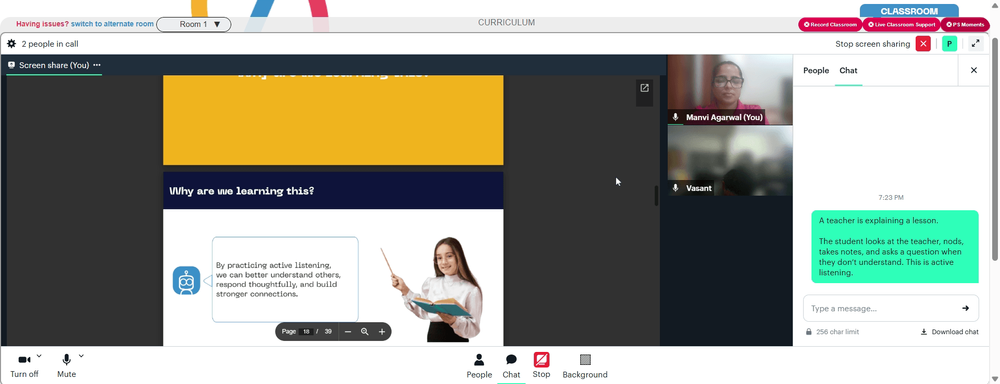Viewport: 1000px width, 384px height.
Task: Click PS Moments button
Action: [966, 25]
